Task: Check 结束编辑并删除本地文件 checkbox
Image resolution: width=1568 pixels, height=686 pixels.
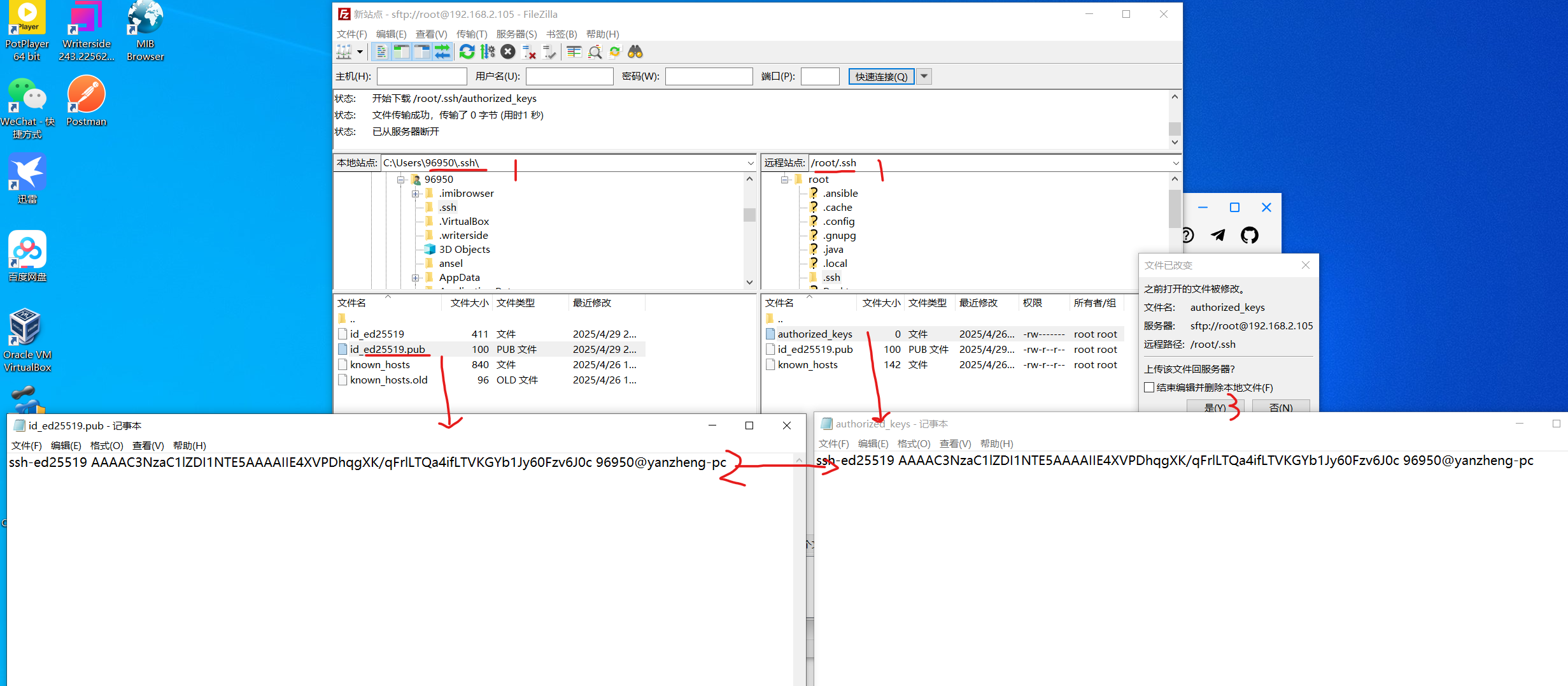Action: point(1149,387)
